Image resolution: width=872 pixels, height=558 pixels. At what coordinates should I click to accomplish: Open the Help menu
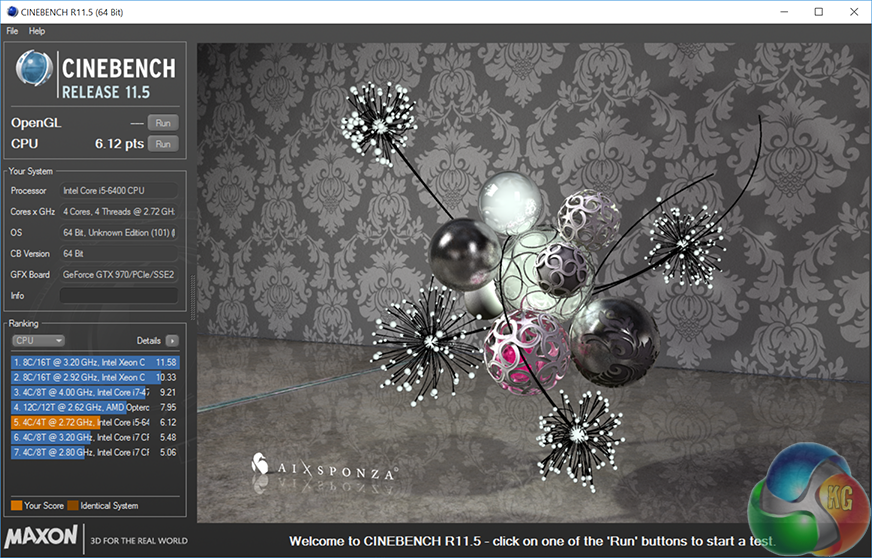coord(37,31)
